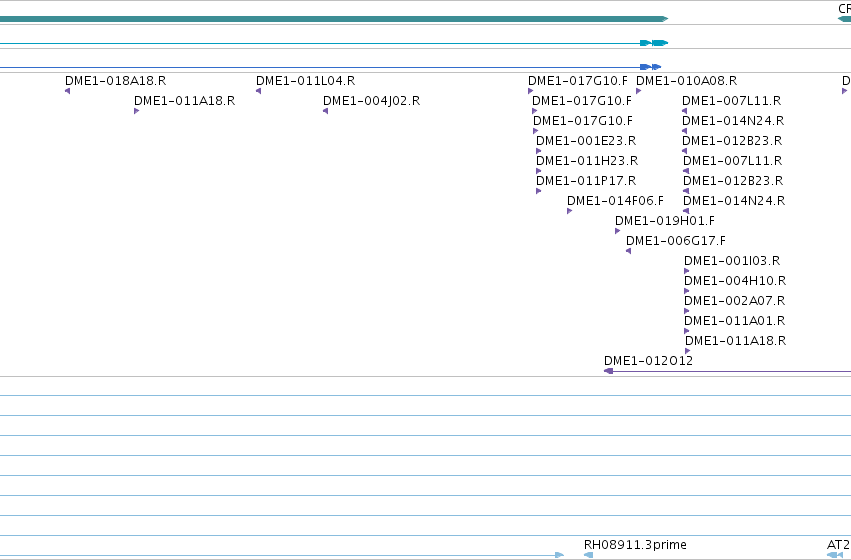Click the DME1-012O12 purple arrowhead
851x560 pixels.
608,371
